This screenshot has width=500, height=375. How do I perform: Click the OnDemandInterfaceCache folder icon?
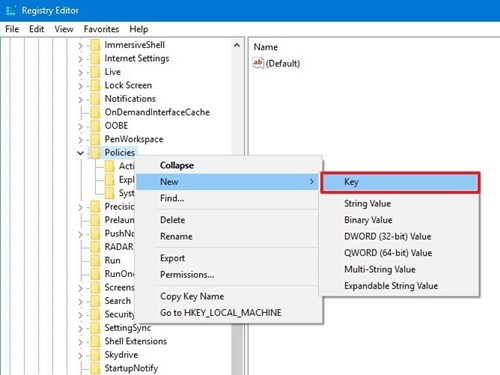[95, 112]
